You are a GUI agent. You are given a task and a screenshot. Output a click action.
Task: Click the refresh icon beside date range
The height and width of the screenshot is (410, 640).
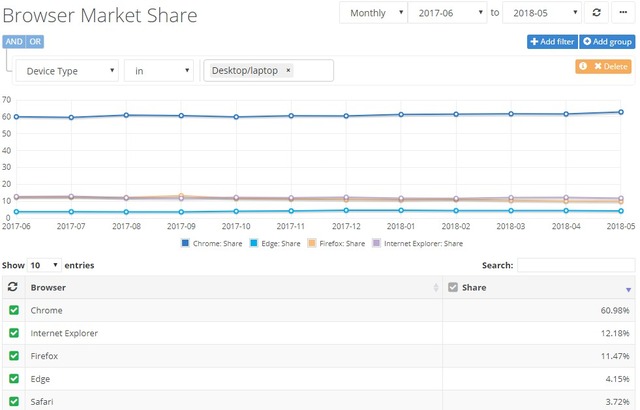pyautogui.click(x=597, y=13)
